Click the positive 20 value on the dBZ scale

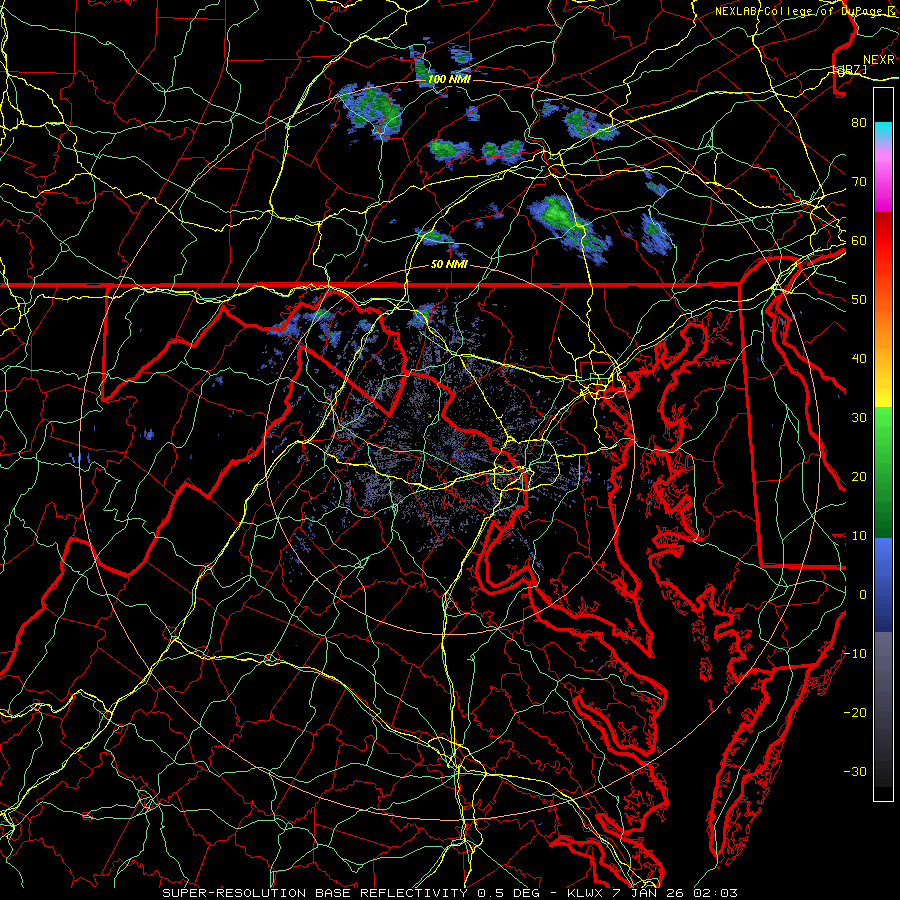859,476
